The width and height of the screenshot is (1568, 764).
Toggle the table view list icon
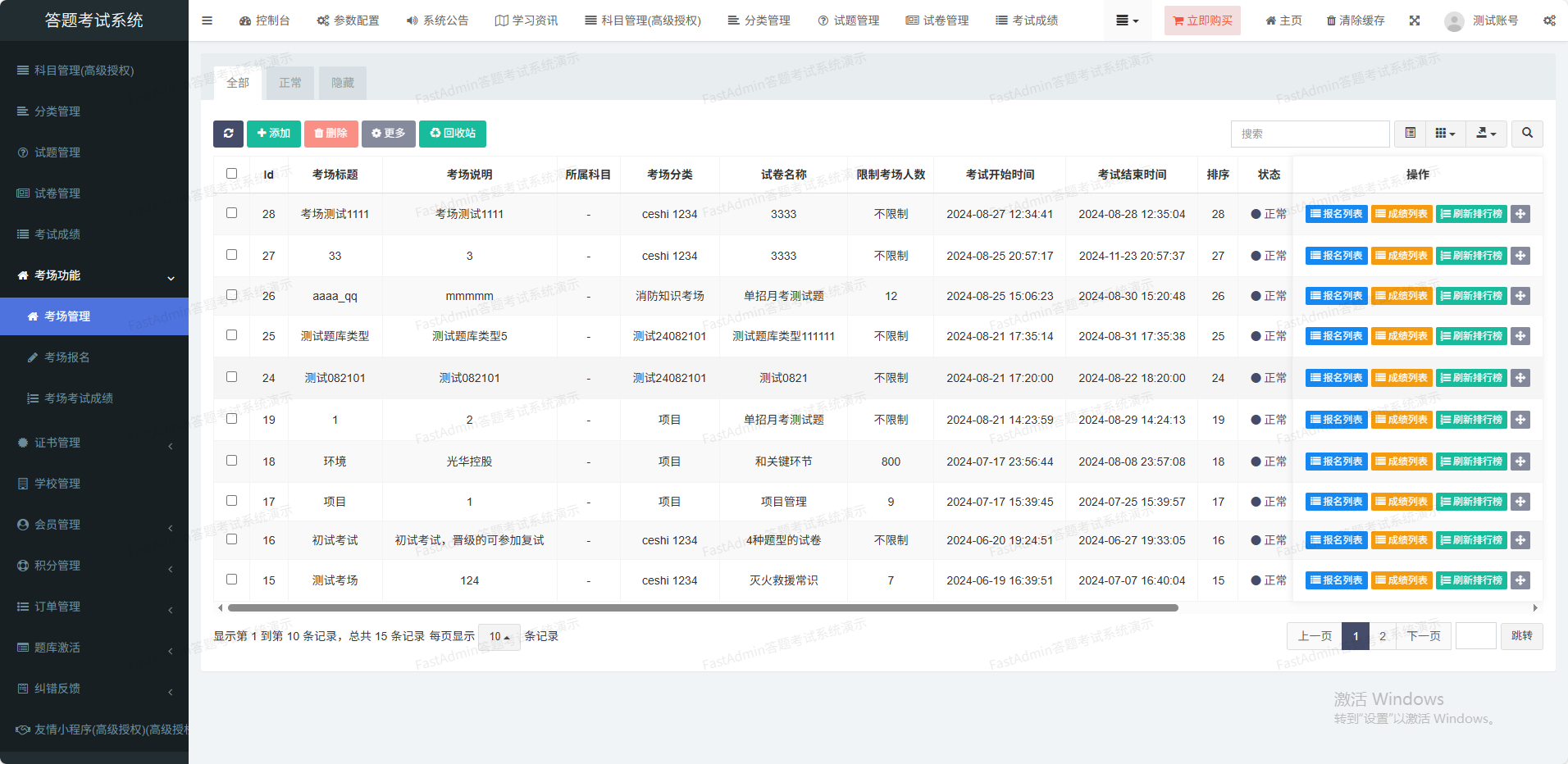click(1411, 134)
